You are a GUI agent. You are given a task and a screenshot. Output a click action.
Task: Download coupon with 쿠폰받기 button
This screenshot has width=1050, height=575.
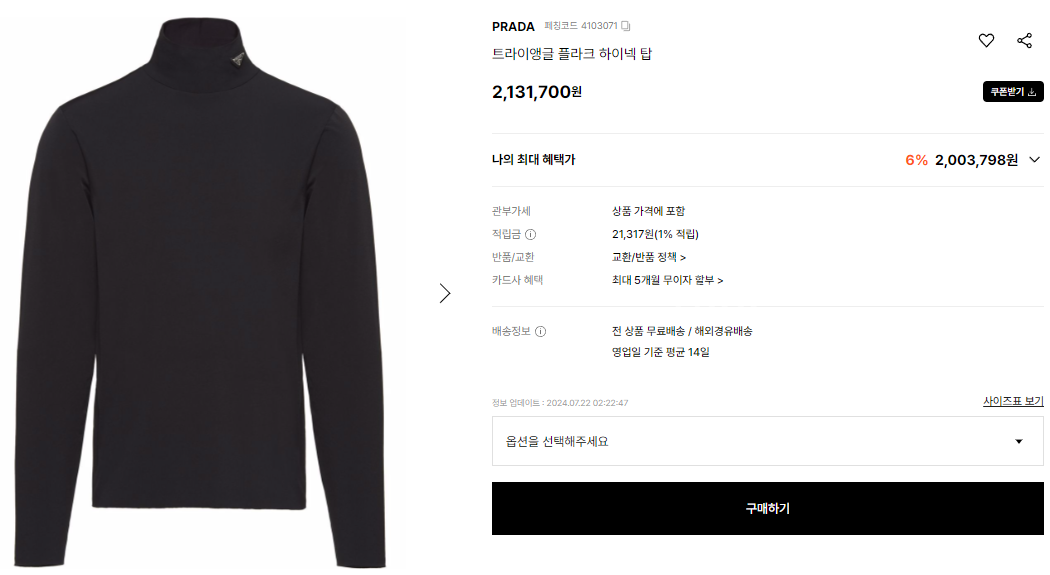point(1012,92)
